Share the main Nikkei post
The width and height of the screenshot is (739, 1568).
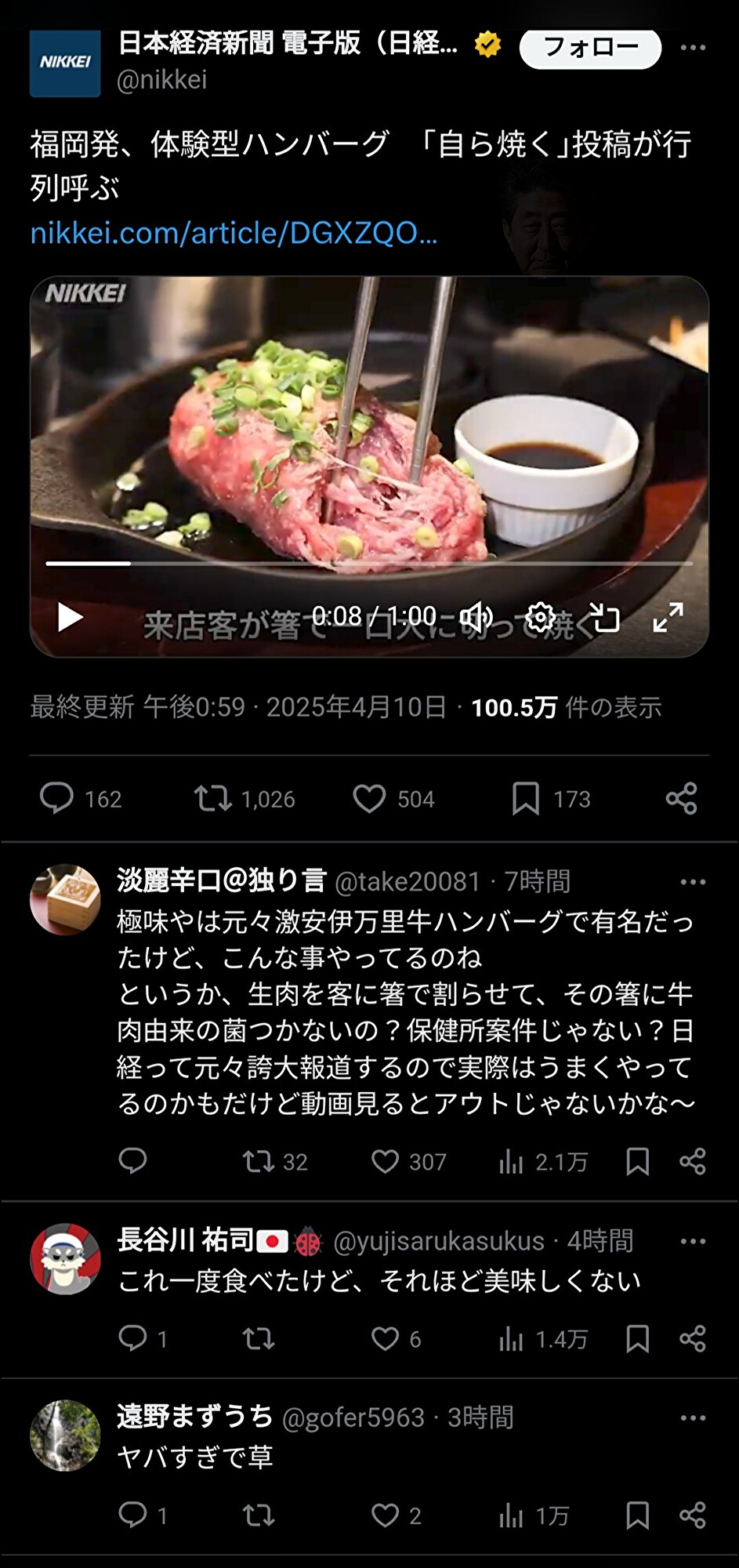tap(681, 799)
